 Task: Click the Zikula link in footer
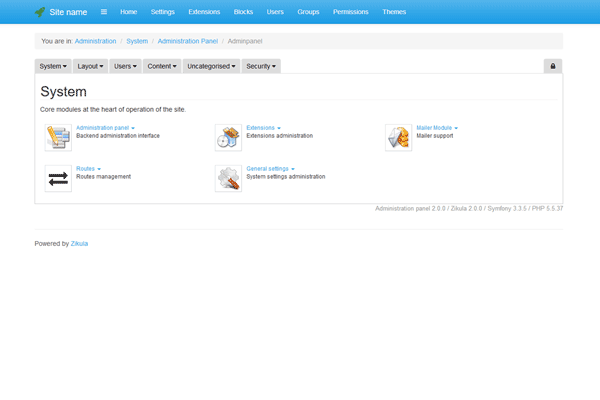point(80,243)
